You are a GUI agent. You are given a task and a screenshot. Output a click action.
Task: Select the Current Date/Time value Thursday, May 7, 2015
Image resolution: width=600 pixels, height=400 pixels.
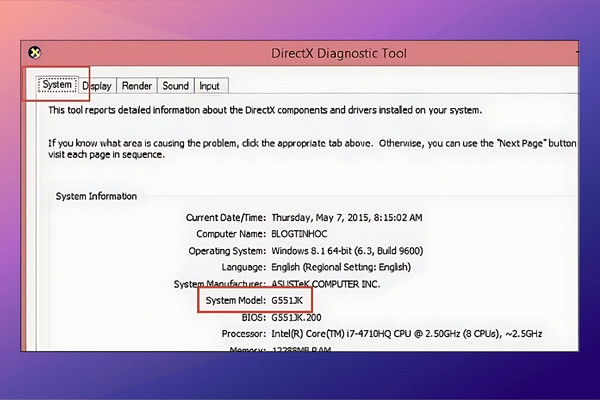pos(347,218)
